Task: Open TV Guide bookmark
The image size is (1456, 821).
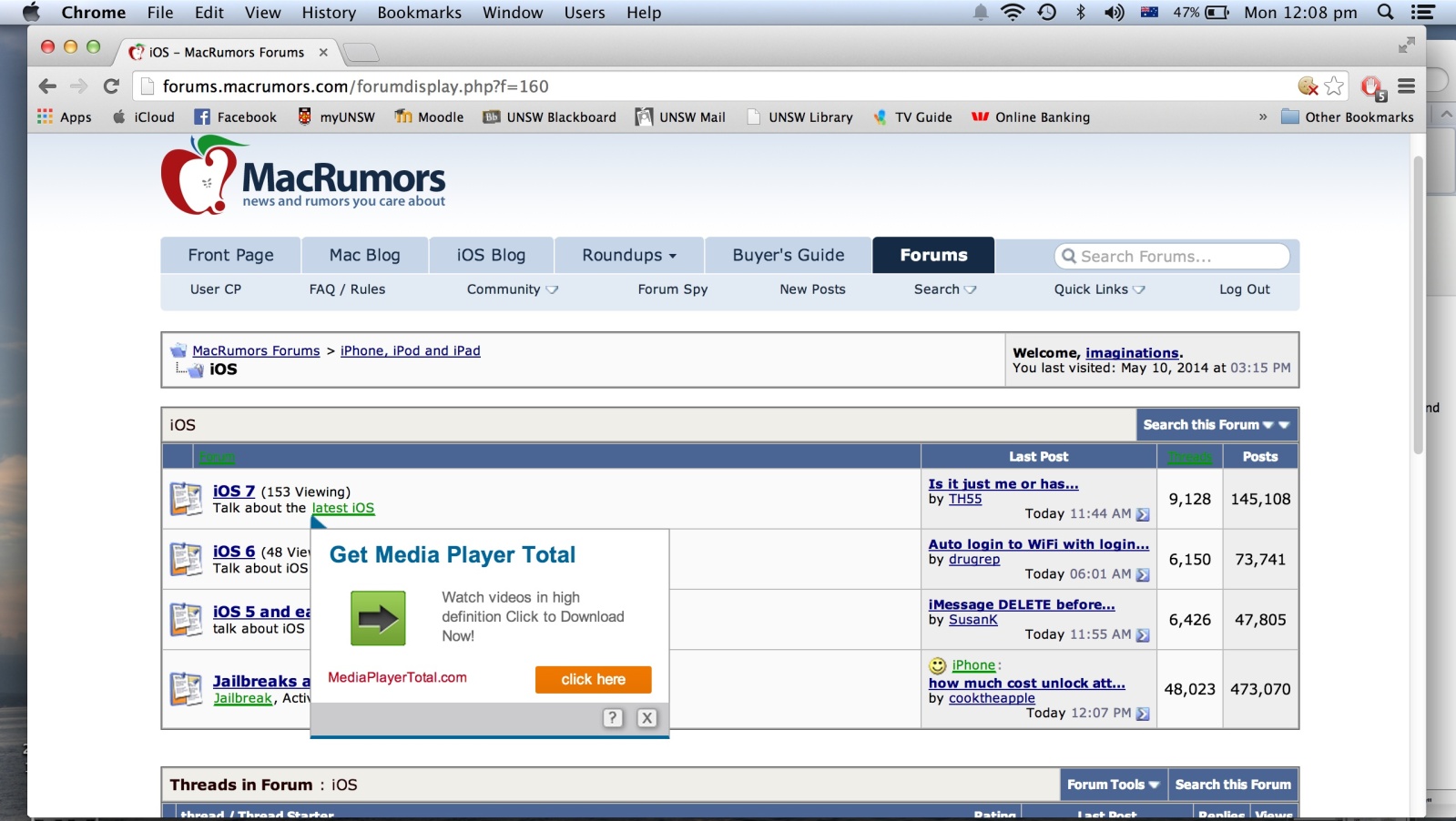Action: 912,117
